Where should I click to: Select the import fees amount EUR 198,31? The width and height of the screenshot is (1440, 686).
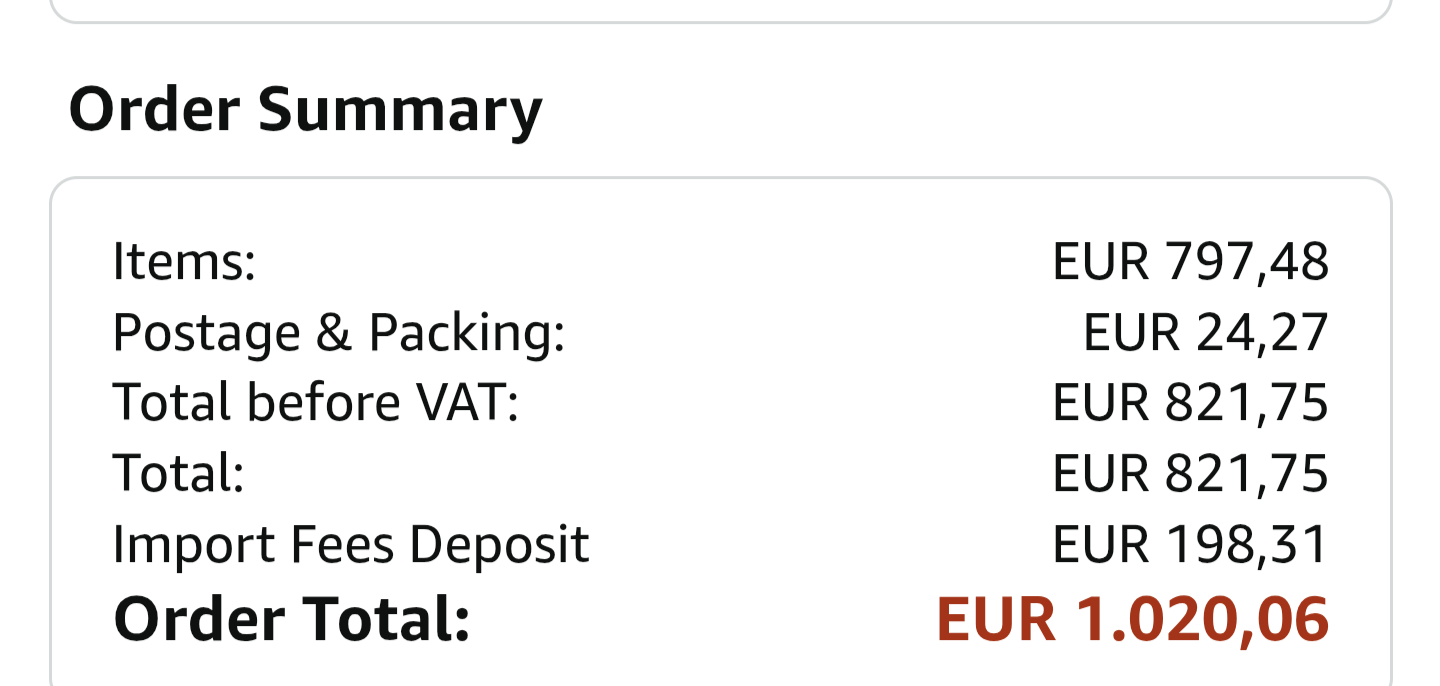click(x=1190, y=544)
